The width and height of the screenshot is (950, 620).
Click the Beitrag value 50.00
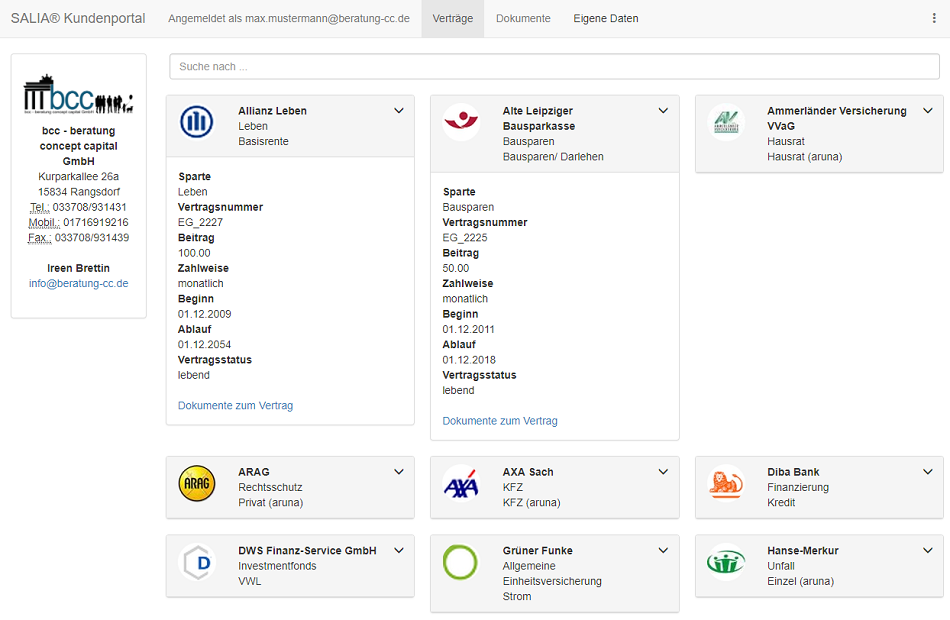(x=456, y=268)
